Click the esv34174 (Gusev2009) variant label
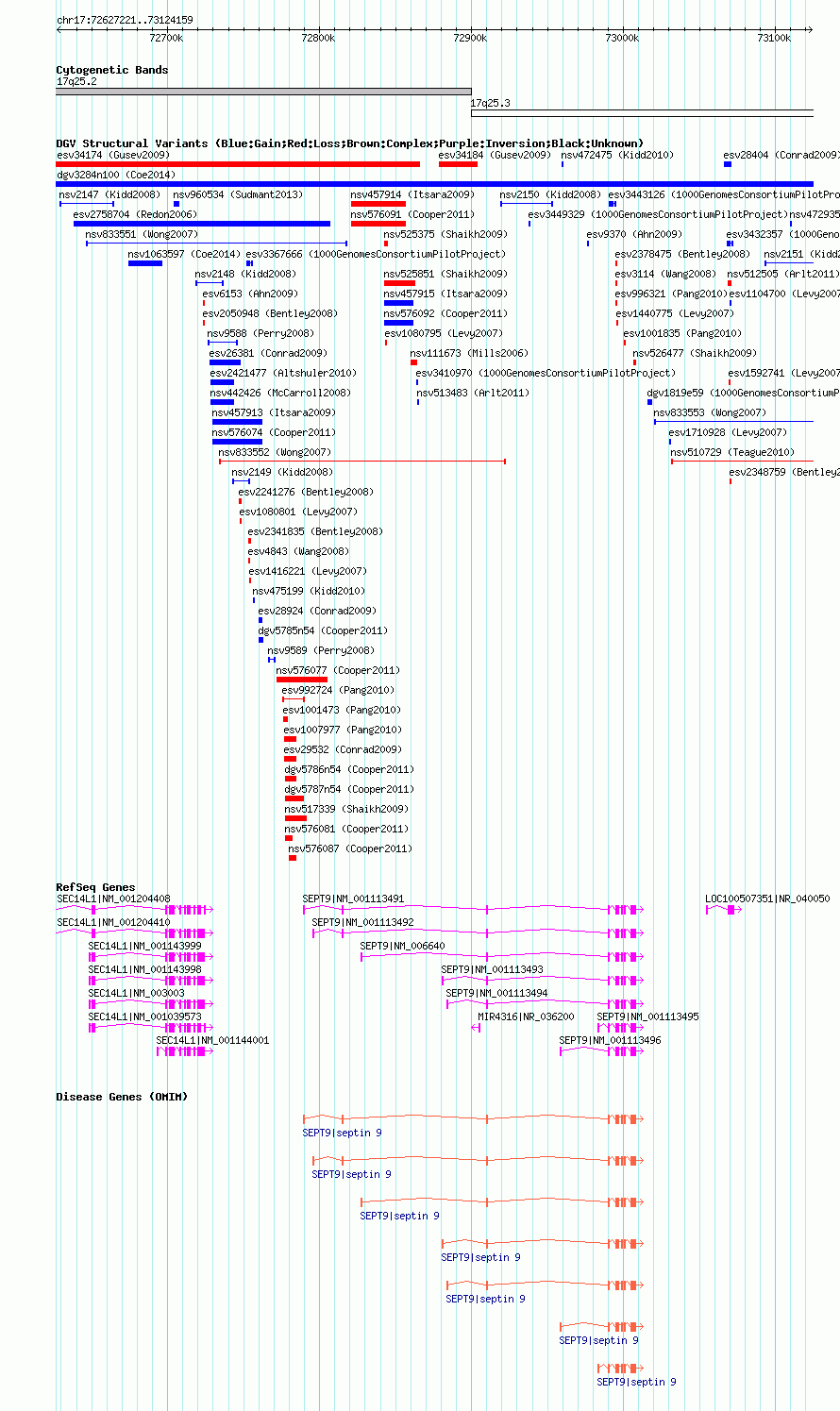 (113, 155)
